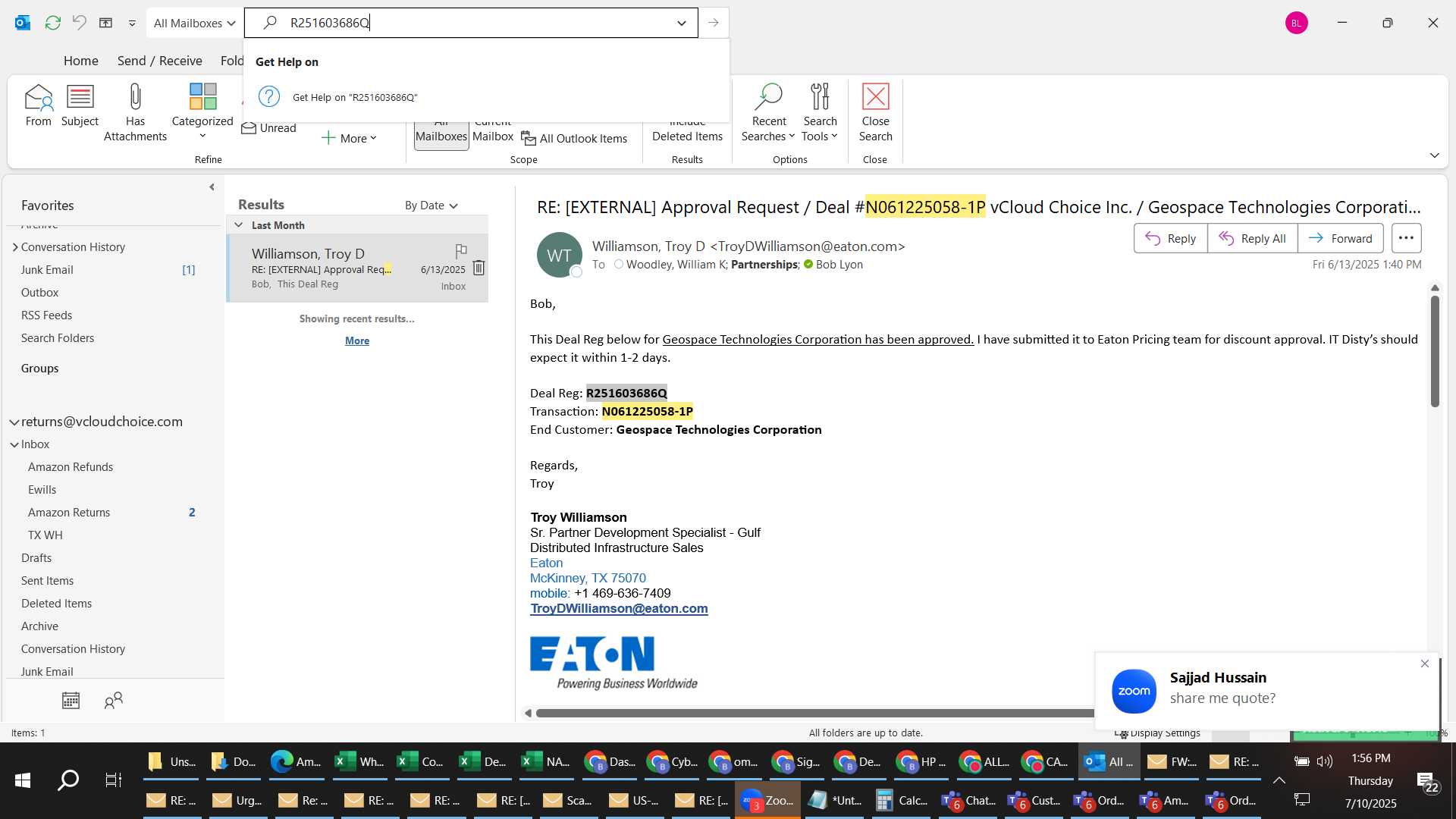
Task: Open Windows taskbar search icon
Action: [x=68, y=780]
